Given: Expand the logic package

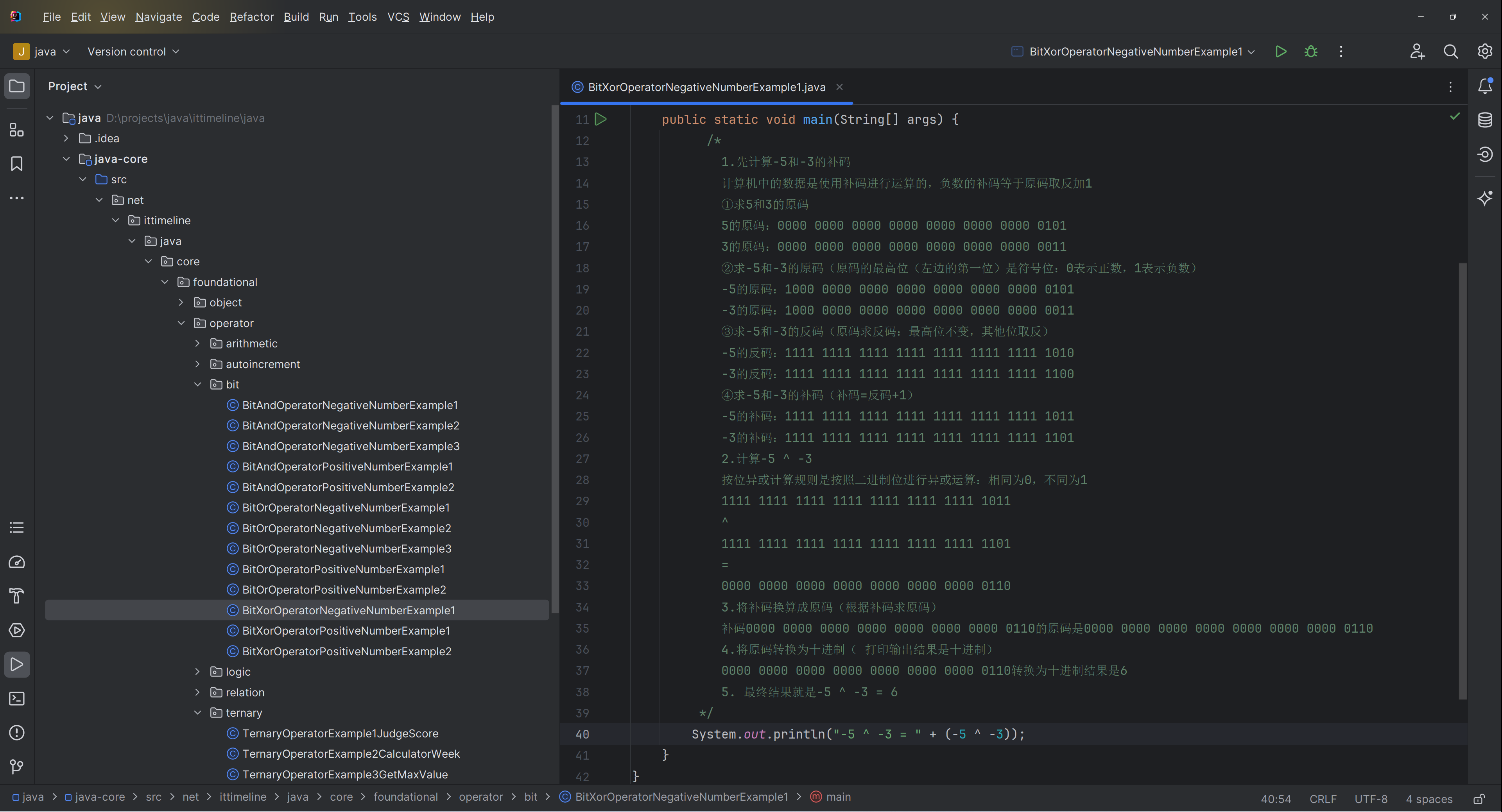Looking at the screenshot, I should tap(198, 671).
